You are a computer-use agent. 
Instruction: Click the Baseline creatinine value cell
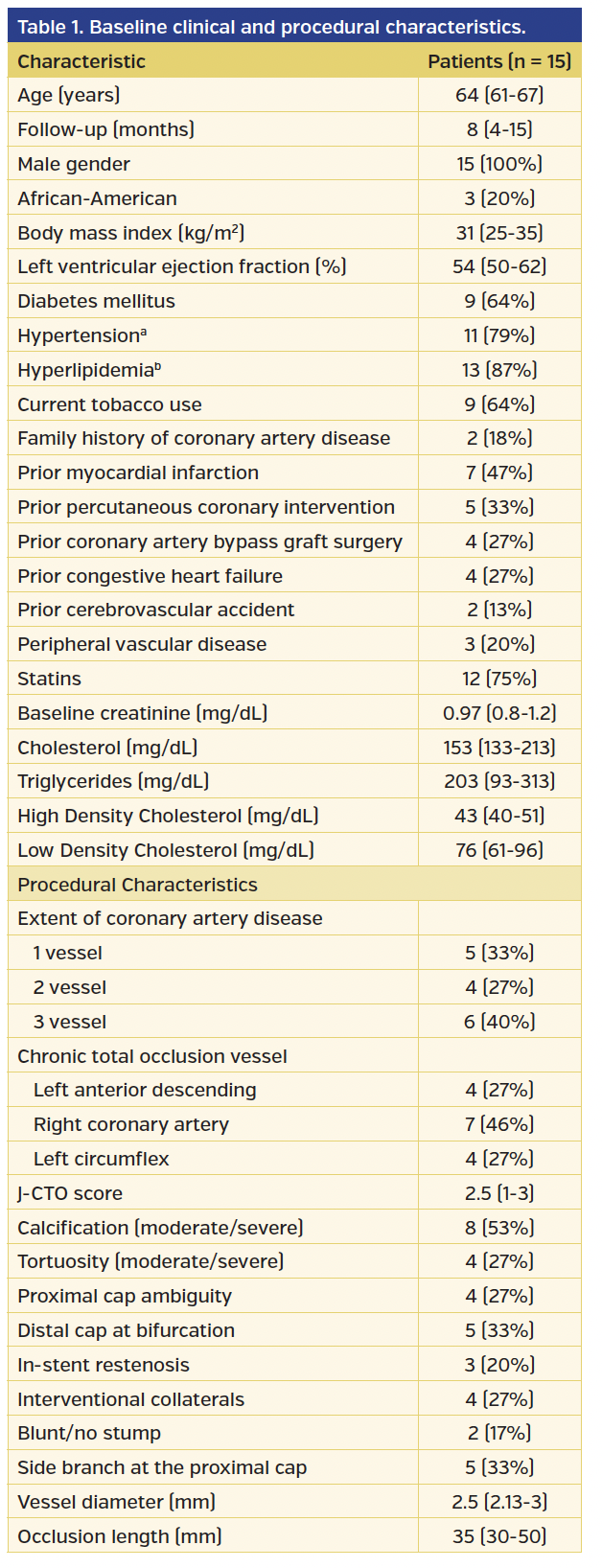[x=499, y=713]
